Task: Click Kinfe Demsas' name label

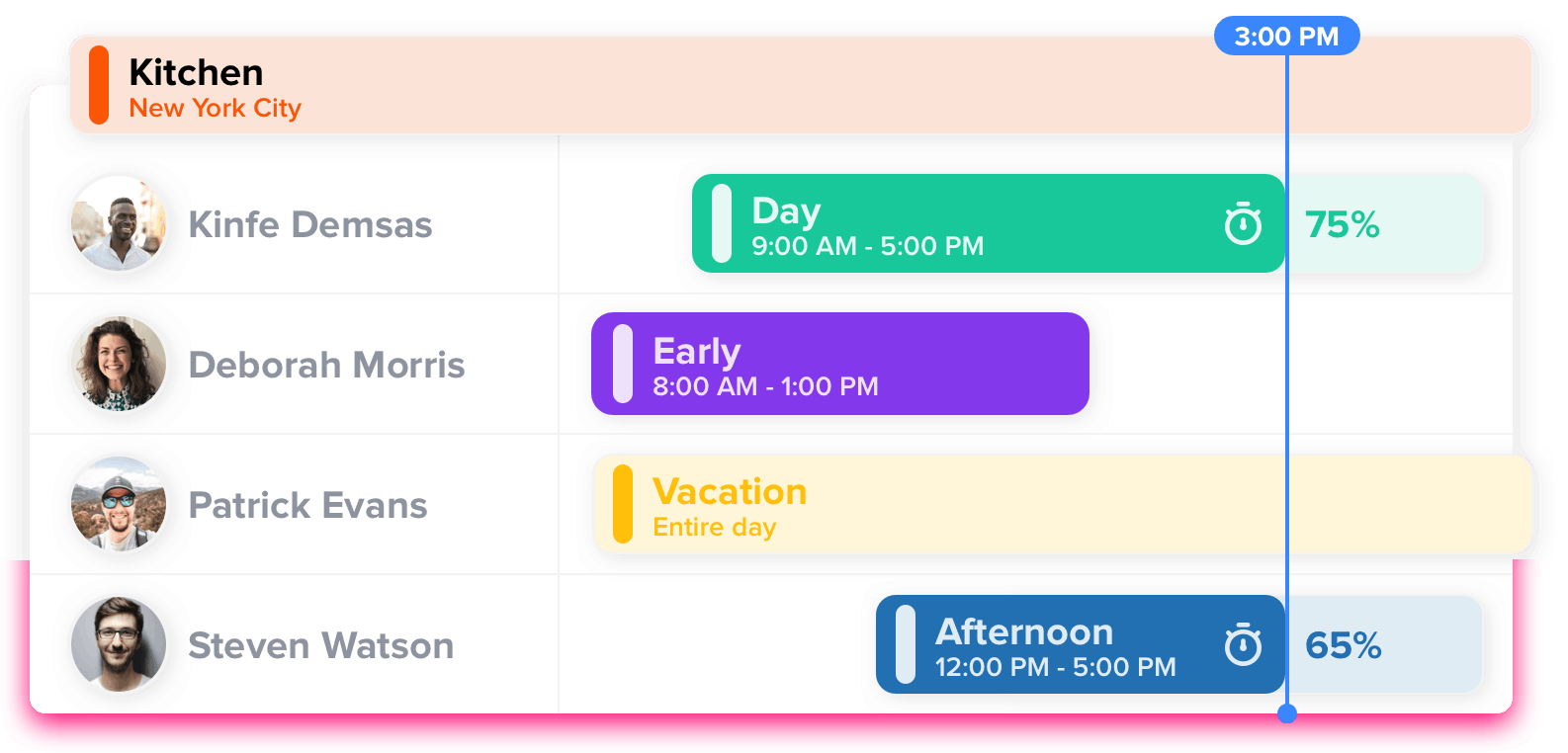Action: [x=310, y=224]
